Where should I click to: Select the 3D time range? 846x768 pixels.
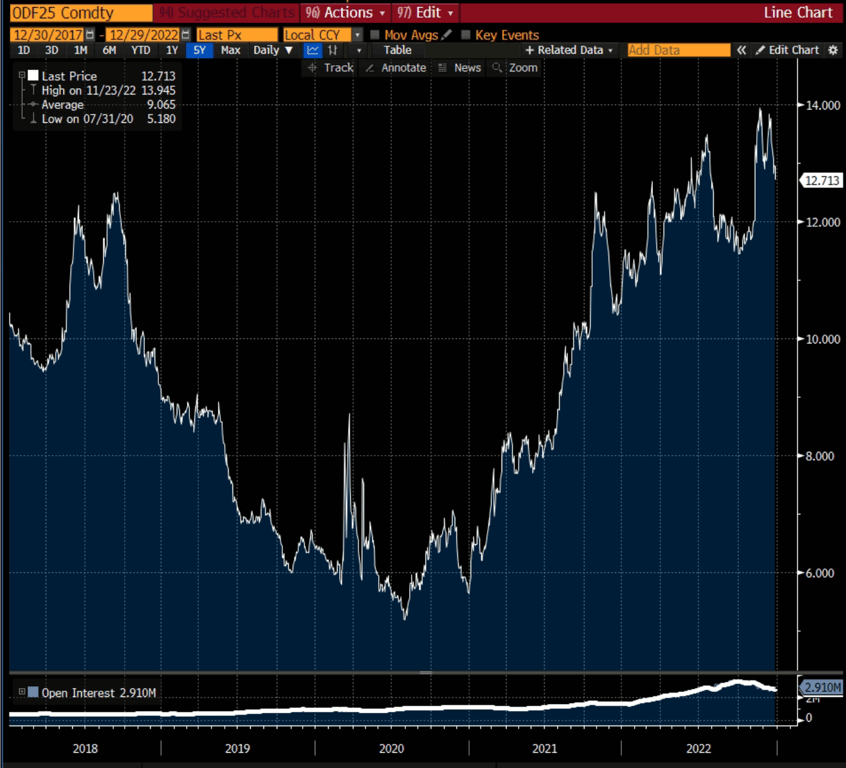click(52, 50)
